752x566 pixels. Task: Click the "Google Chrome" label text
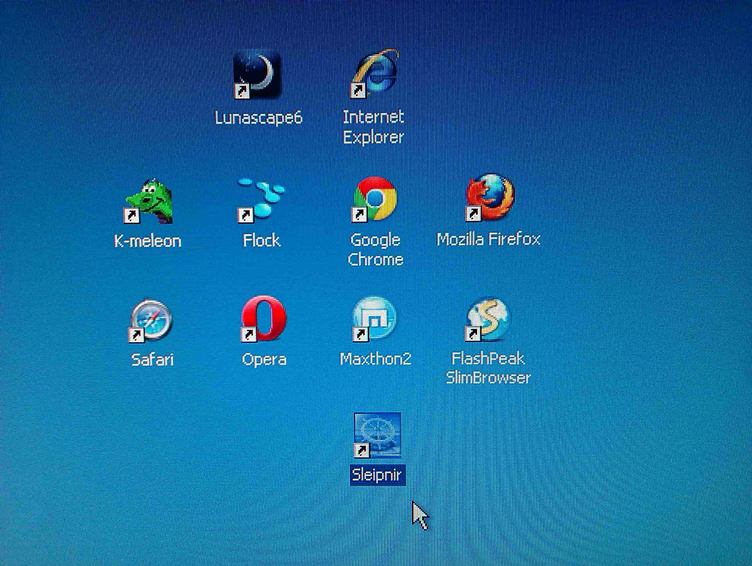(376, 249)
